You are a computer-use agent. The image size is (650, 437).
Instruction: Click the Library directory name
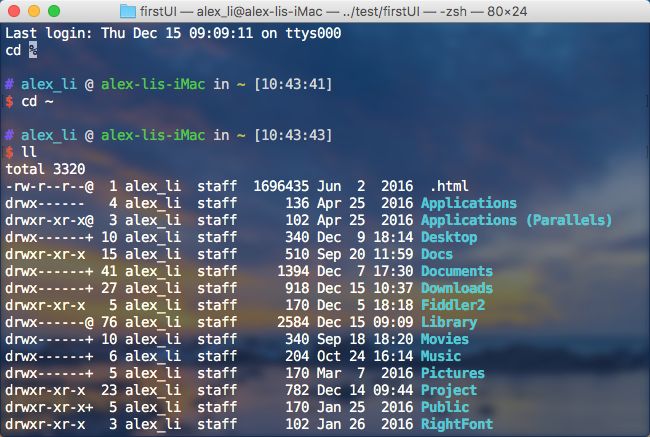point(449,322)
